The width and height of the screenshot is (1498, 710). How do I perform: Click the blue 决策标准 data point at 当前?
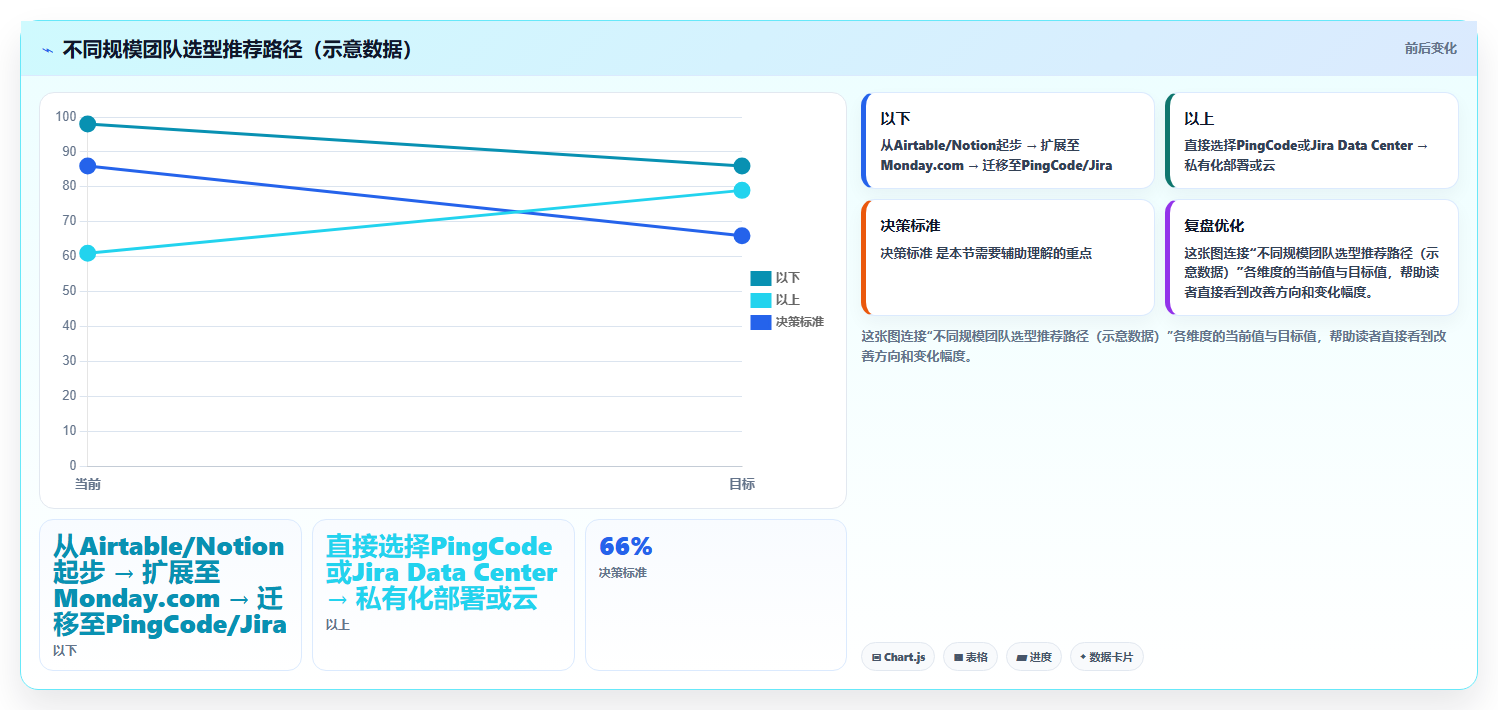[88, 166]
